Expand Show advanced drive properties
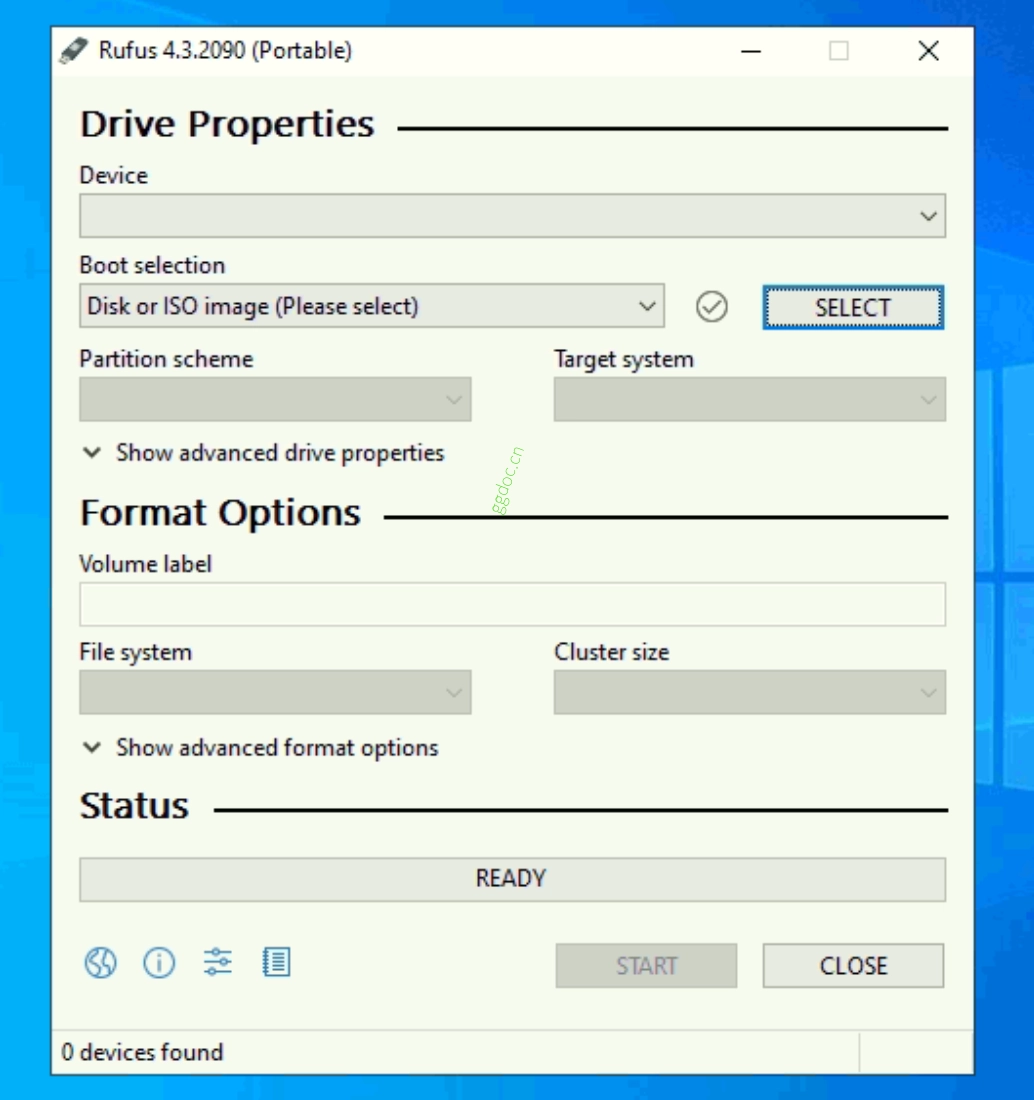This screenshot has width=1034, height=1100. (x=263, y=453)
